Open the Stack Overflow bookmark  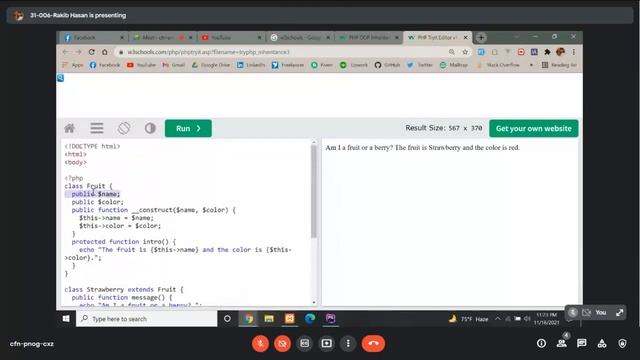[498, 65]
